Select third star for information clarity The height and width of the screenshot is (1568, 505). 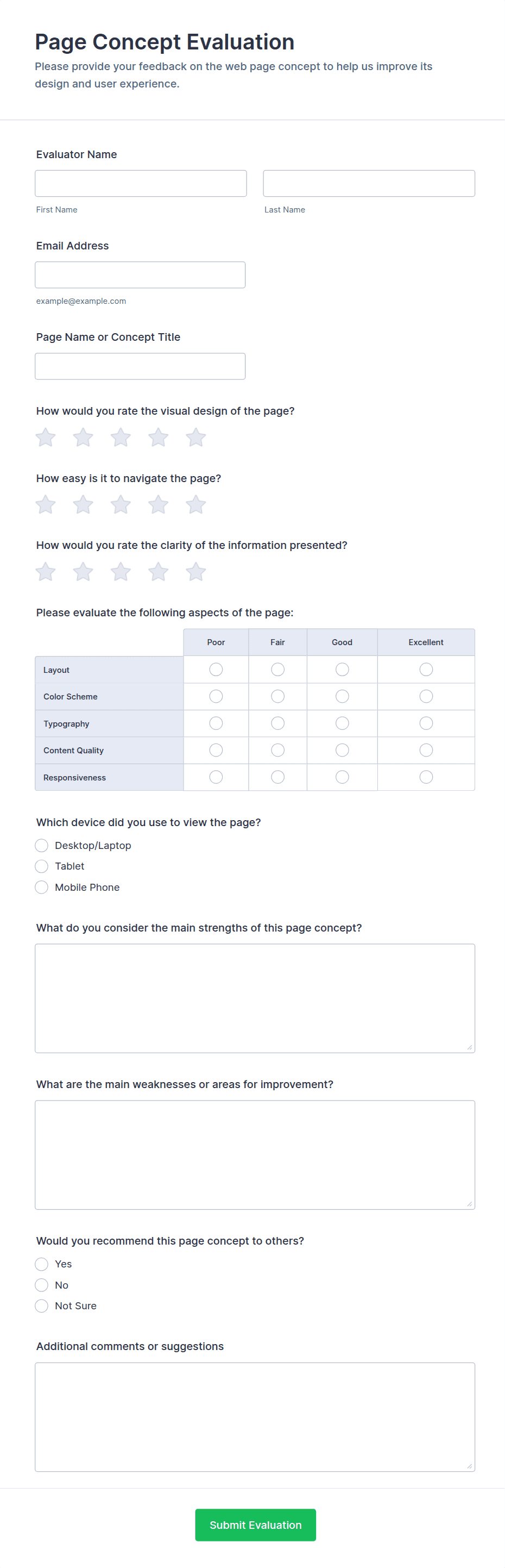121,571
